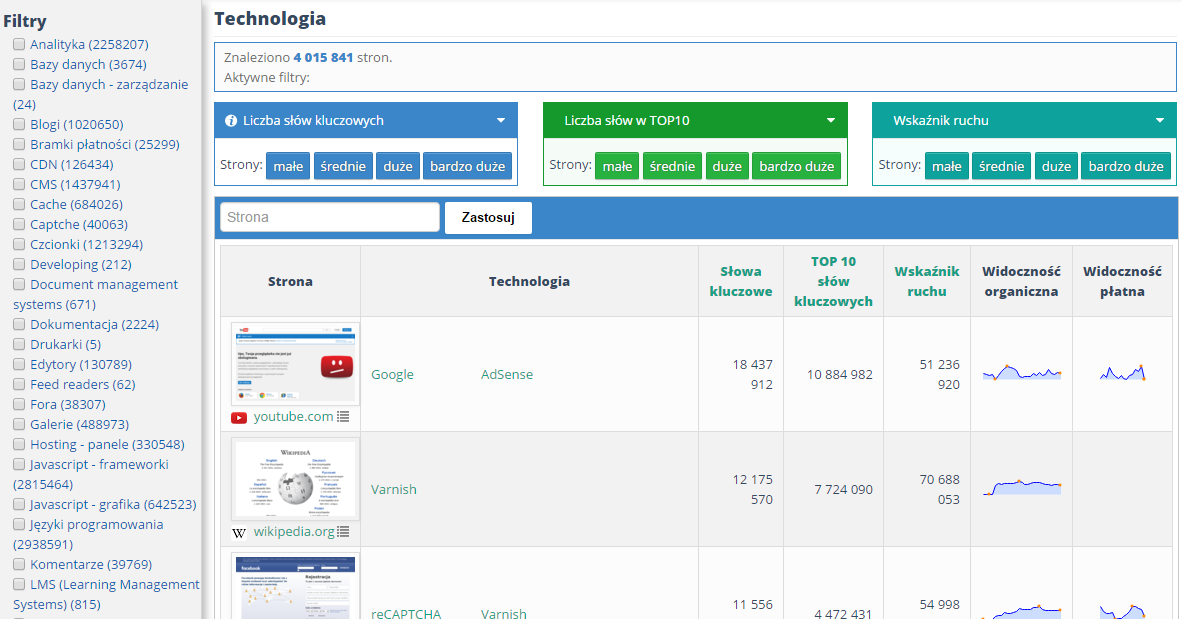Viewport: 1182px width, 619px height.
Task: Tick the Dokumentacja (2224) checkbox
Action: click(19, 324)
